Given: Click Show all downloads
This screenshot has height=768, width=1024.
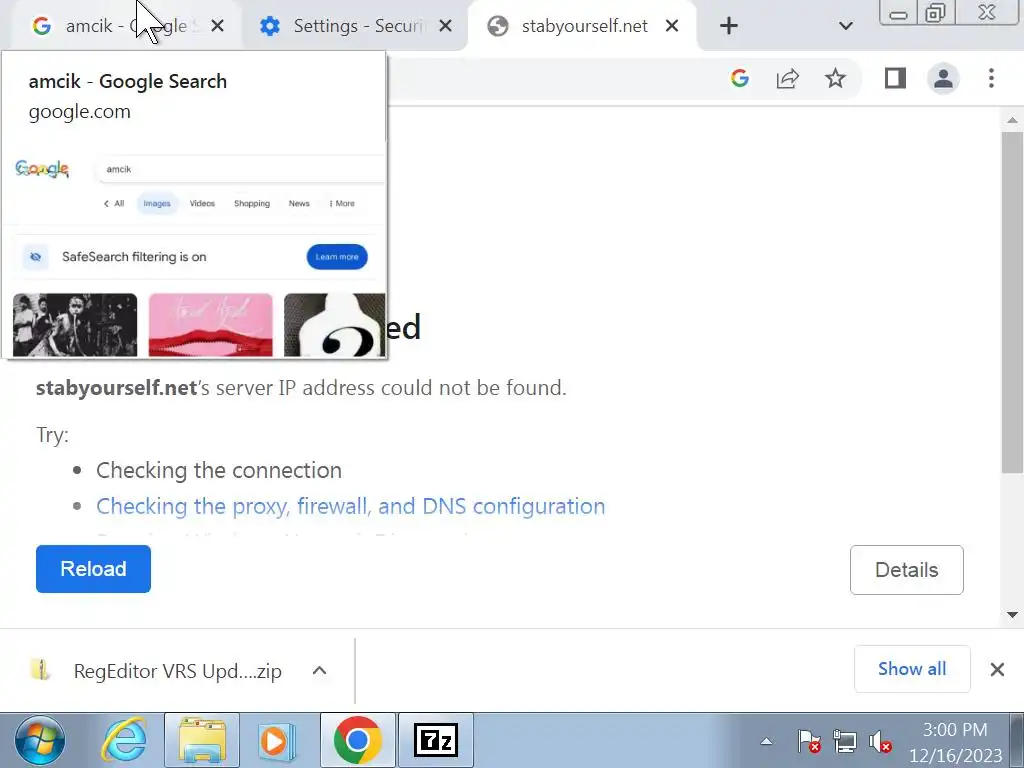Looking at the screenshot, I should 912,669.
